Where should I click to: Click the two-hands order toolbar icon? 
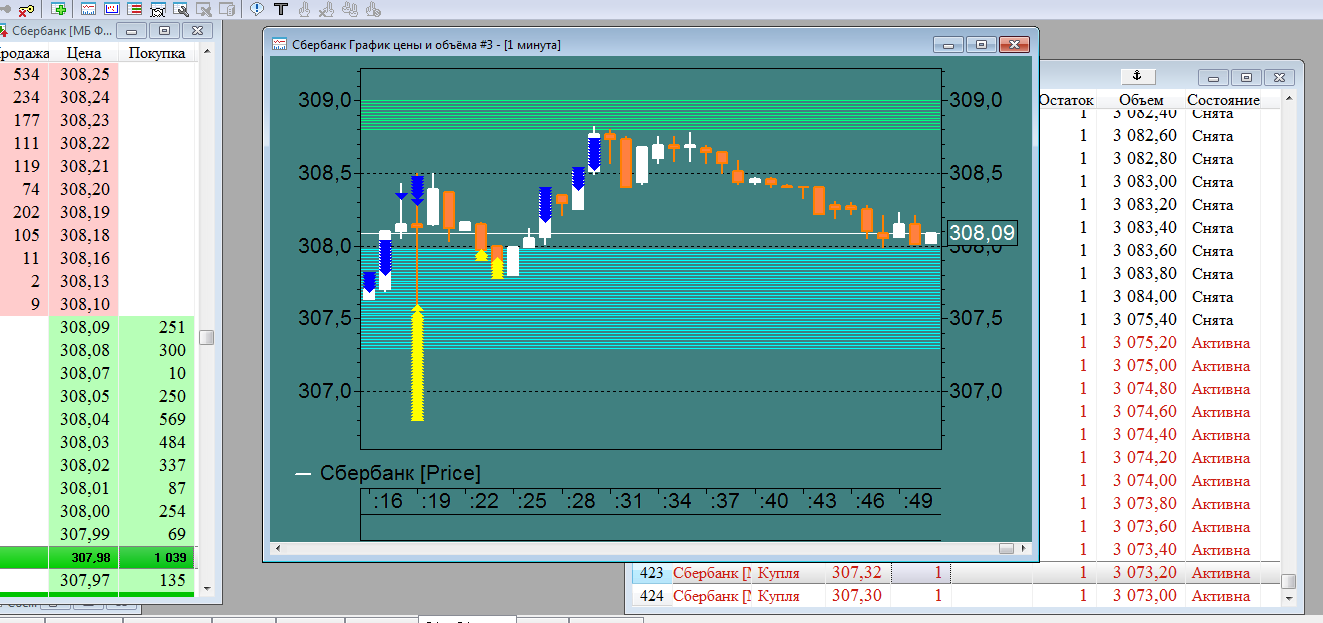(x=350, y=9)
